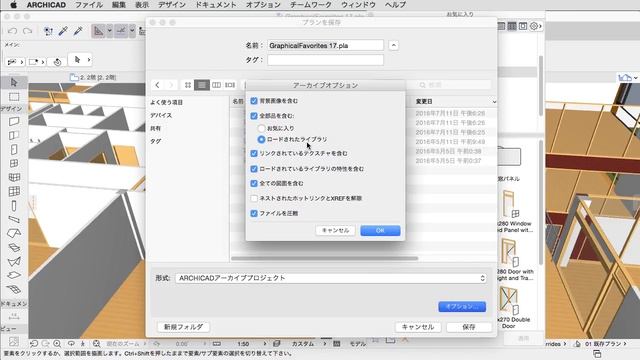Click the Undo arrow in toolbar

coord(12,31)
